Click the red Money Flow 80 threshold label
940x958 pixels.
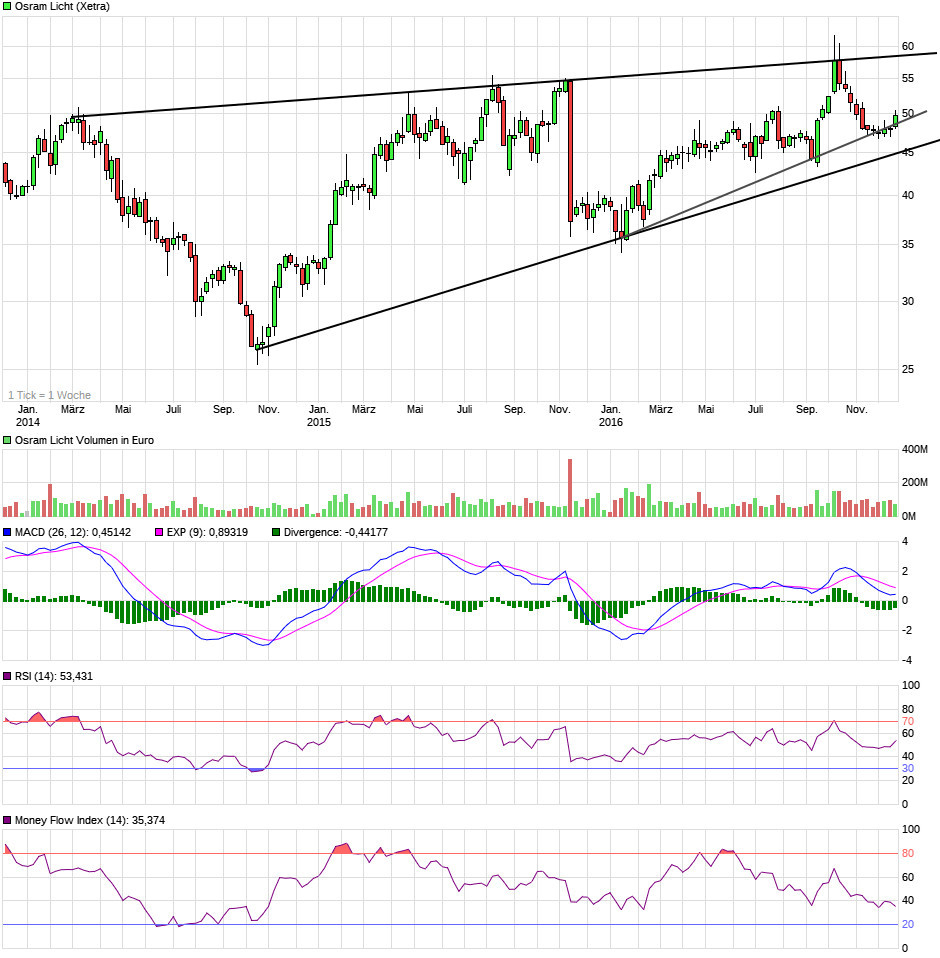click(908, 854)
